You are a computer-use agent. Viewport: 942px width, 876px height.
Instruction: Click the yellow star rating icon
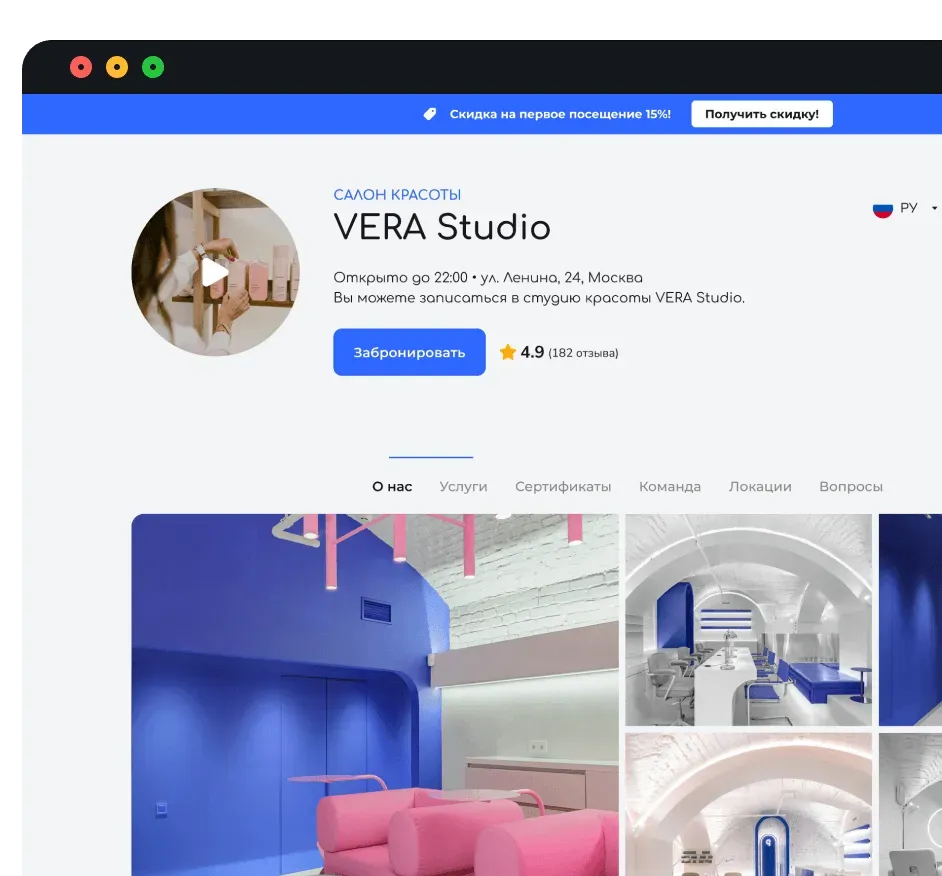(507, 352)
